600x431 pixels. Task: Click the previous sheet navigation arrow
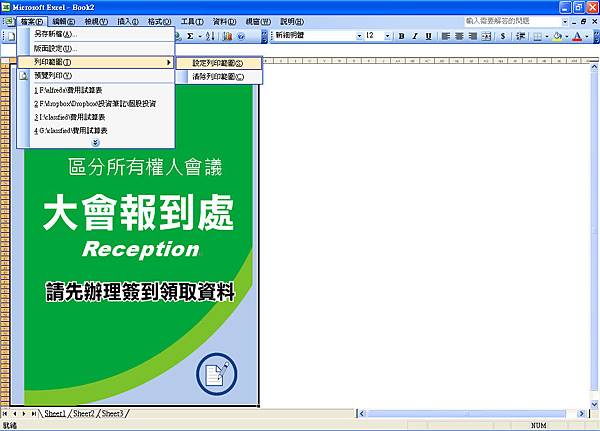coord(15,413)
